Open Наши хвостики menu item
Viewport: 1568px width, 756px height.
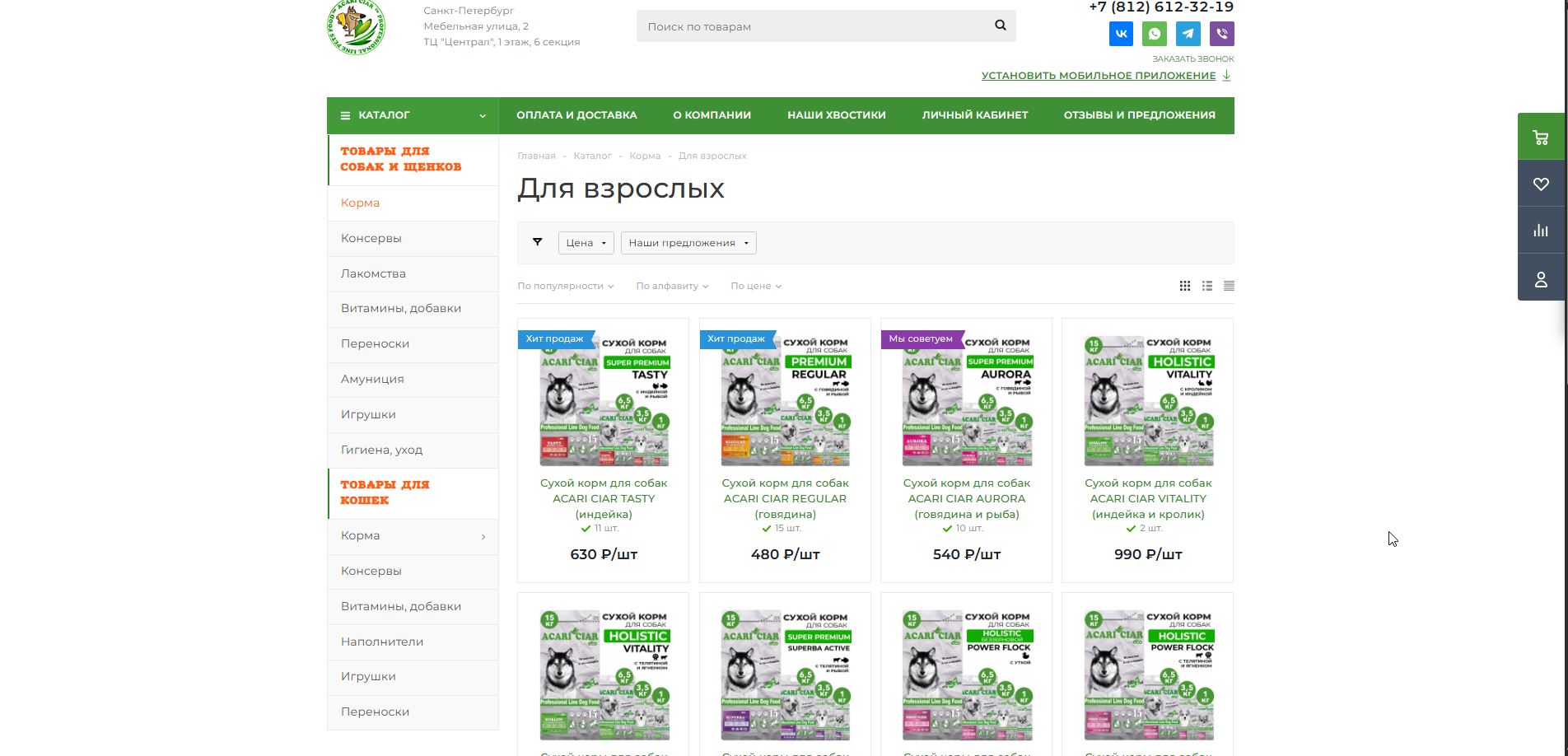[x=837, y=115]
